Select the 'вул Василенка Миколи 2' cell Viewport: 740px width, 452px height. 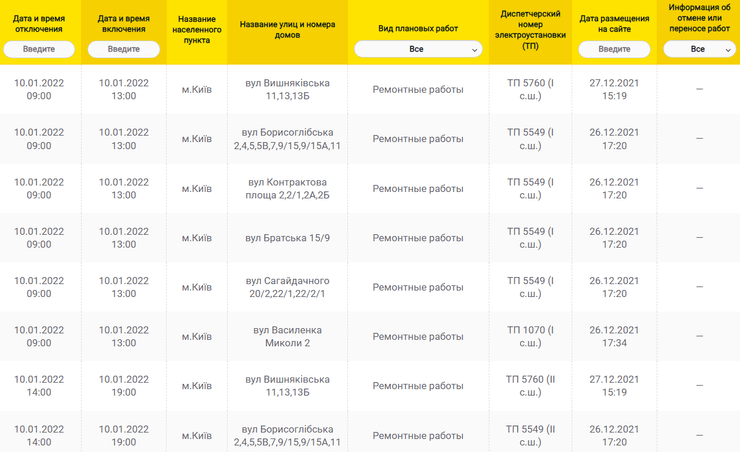287,336
